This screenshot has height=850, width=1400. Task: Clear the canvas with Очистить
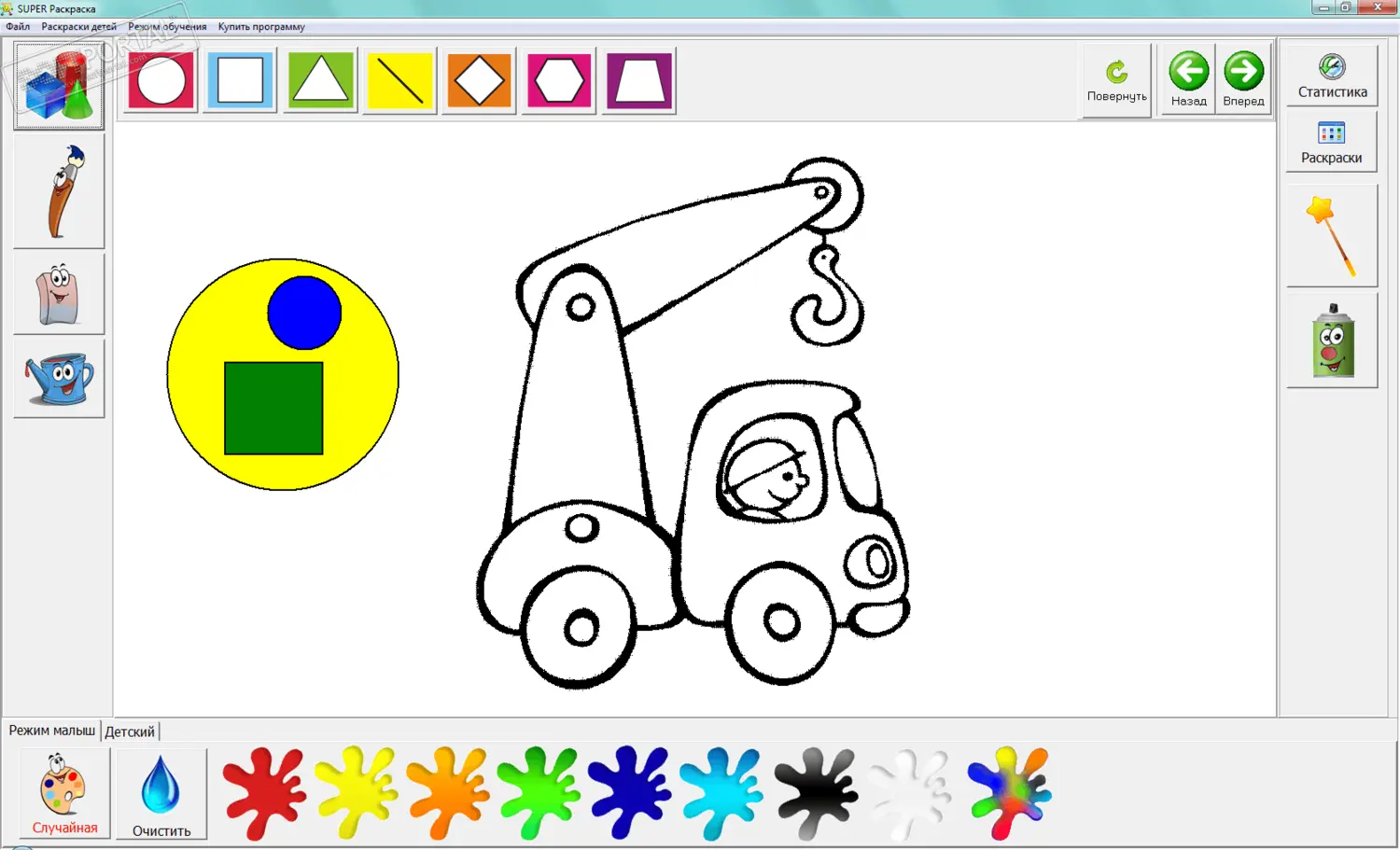(x=161, y=794)
